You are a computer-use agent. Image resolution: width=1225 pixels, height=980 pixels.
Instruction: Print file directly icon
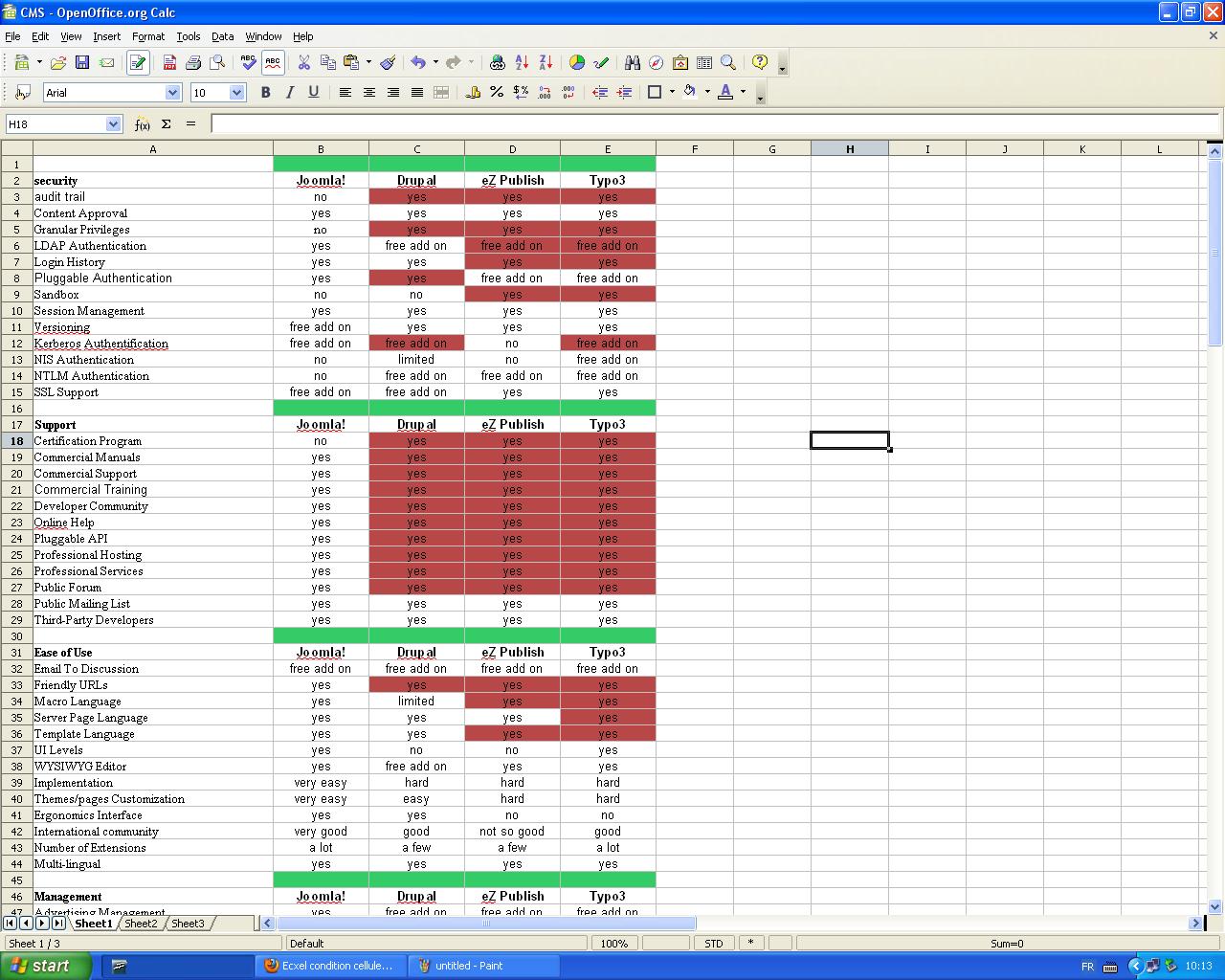pyautogui.click(x=193, y=62)
